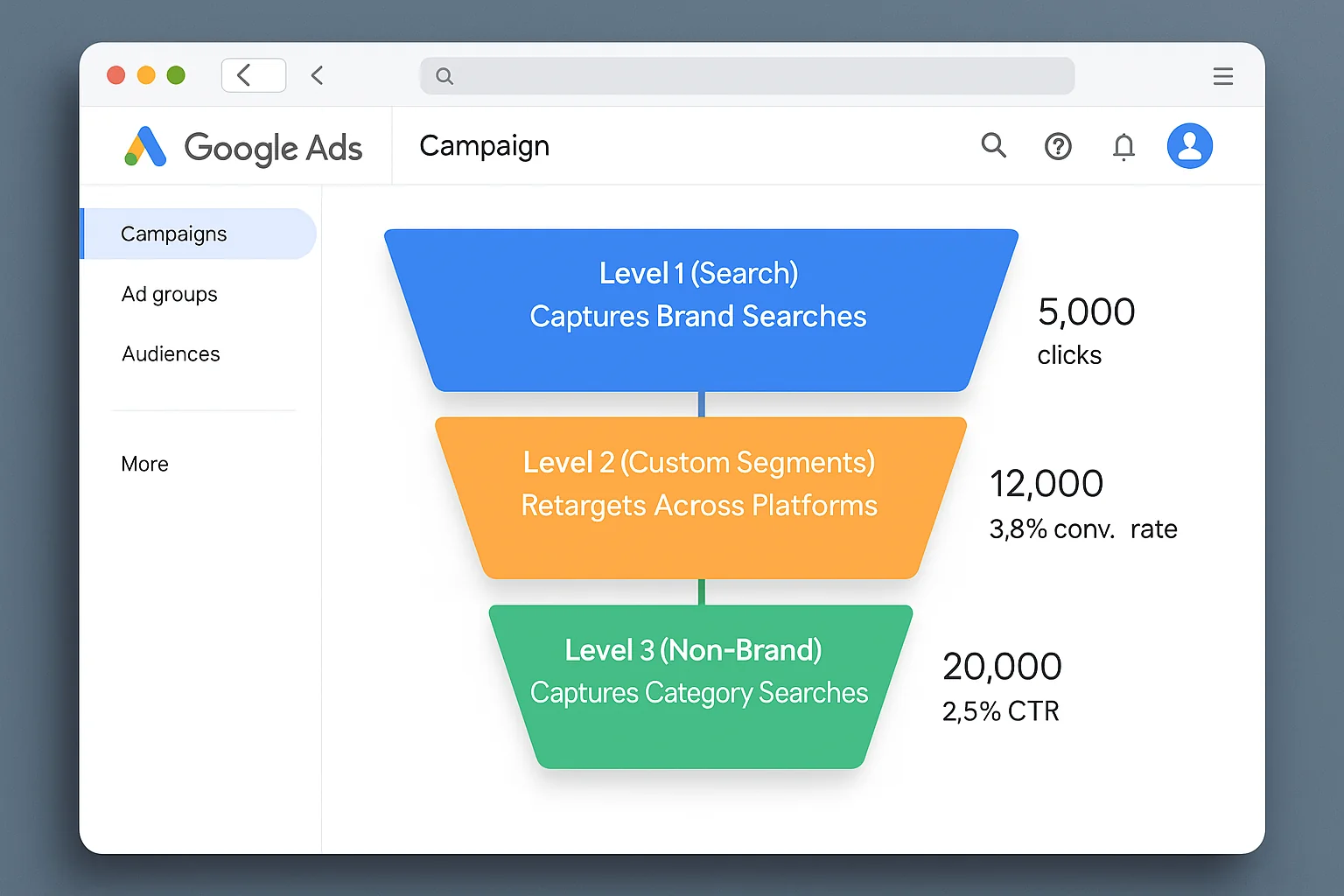Click the Campaign page title
The image size is (1344, 896).
(x=484, y=145)
